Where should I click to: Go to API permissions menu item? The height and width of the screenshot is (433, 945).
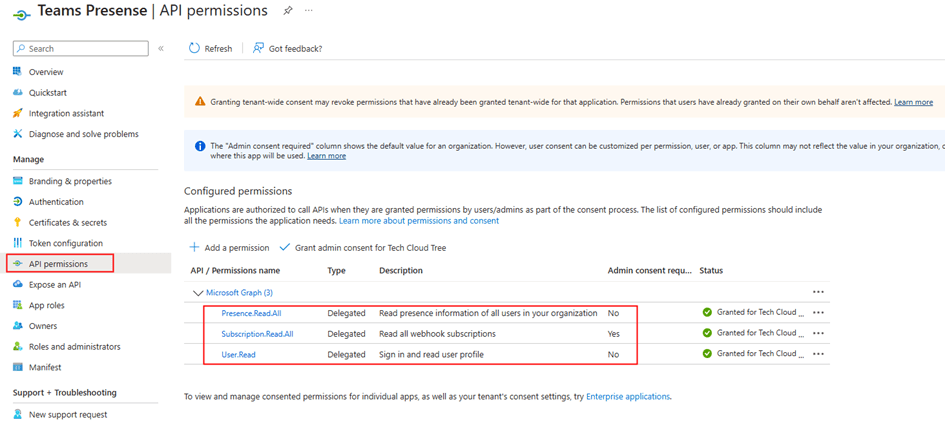pos(58,264)
